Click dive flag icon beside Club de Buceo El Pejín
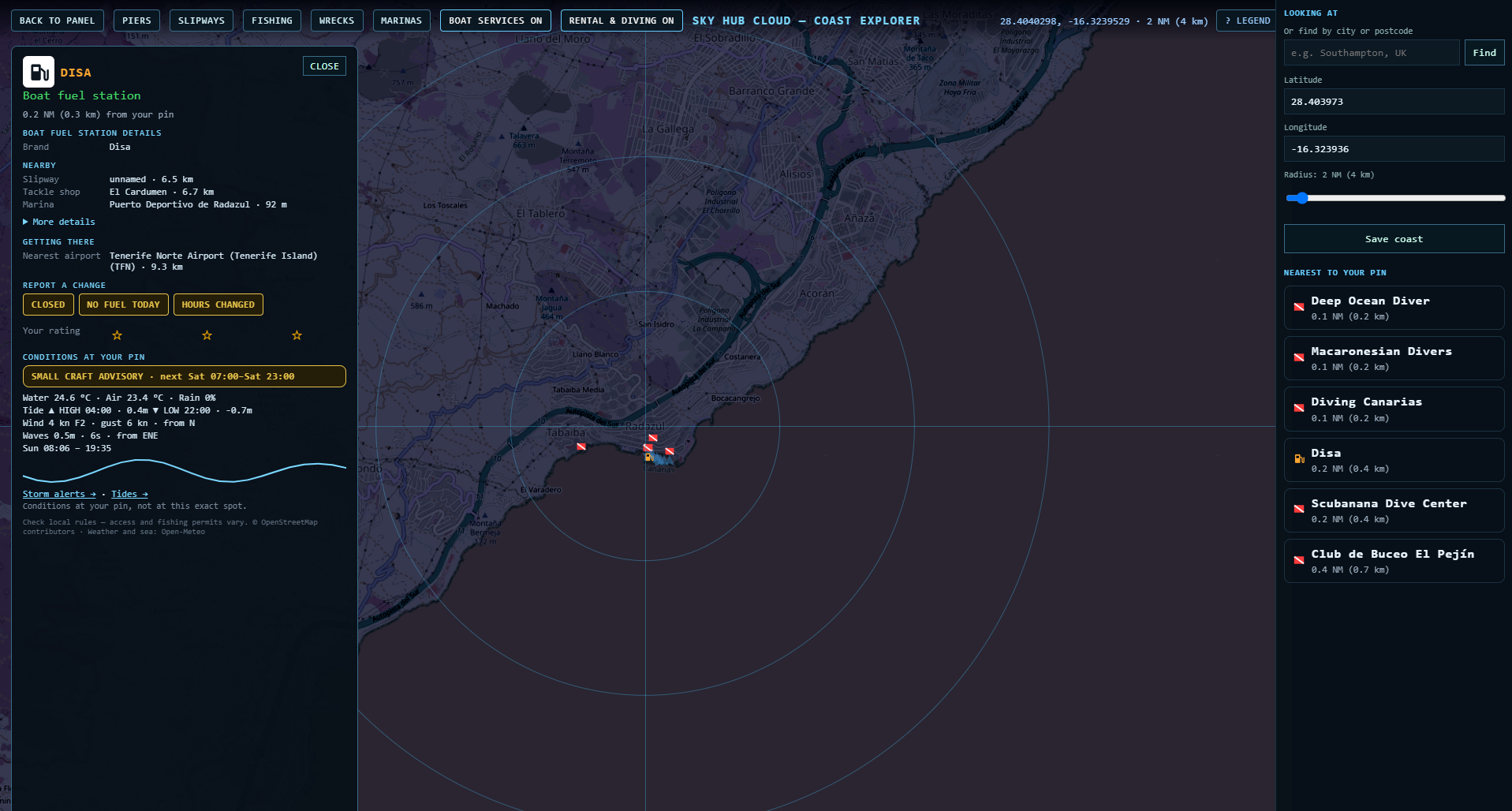This screenshot has height=811, width=1512. click(1298, 560)
